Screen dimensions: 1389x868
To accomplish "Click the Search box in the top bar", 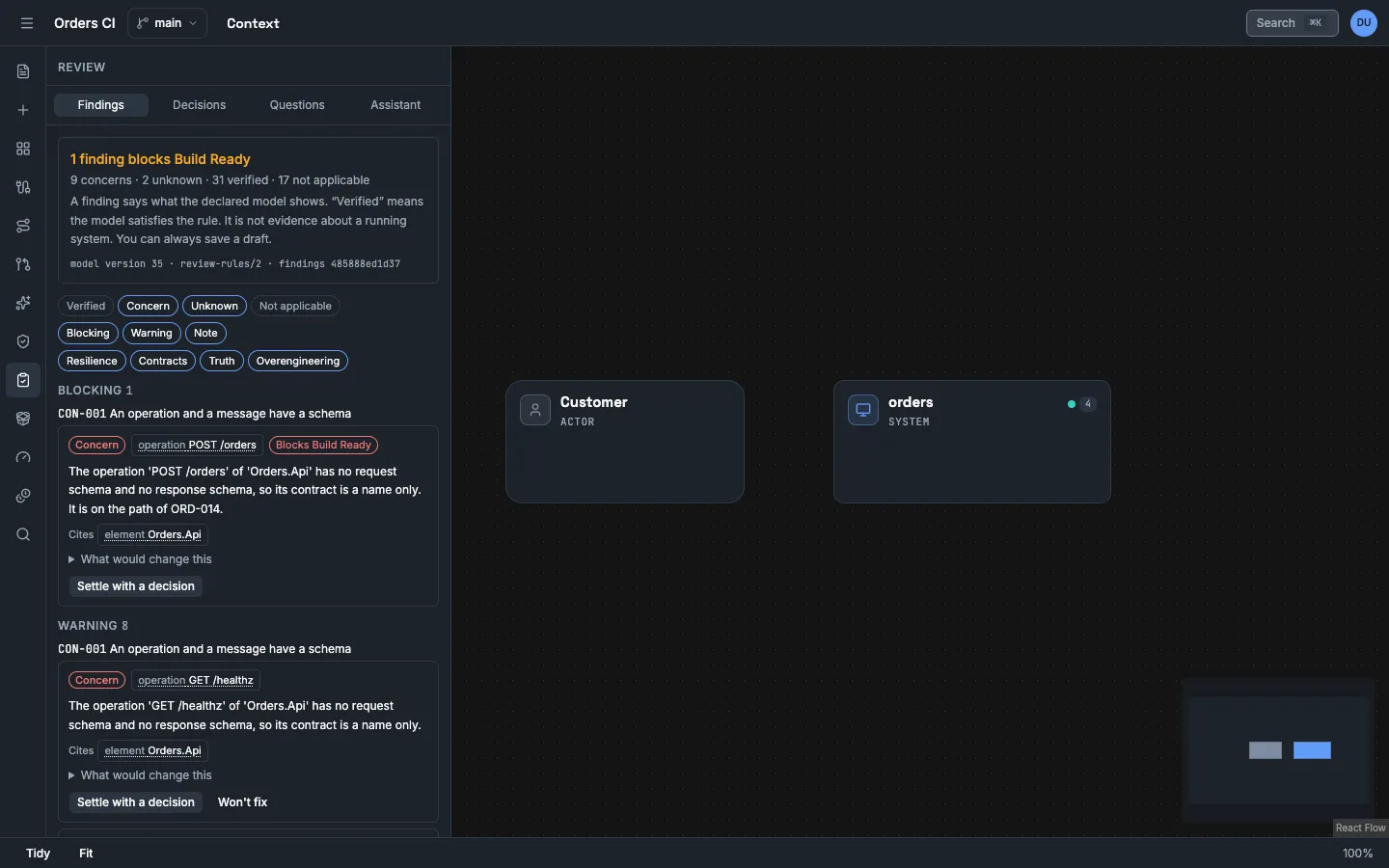I will coord(1292,23).
